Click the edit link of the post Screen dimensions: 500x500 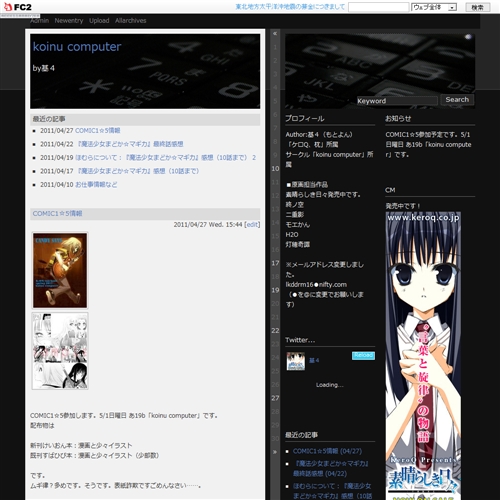click(252, 225)
